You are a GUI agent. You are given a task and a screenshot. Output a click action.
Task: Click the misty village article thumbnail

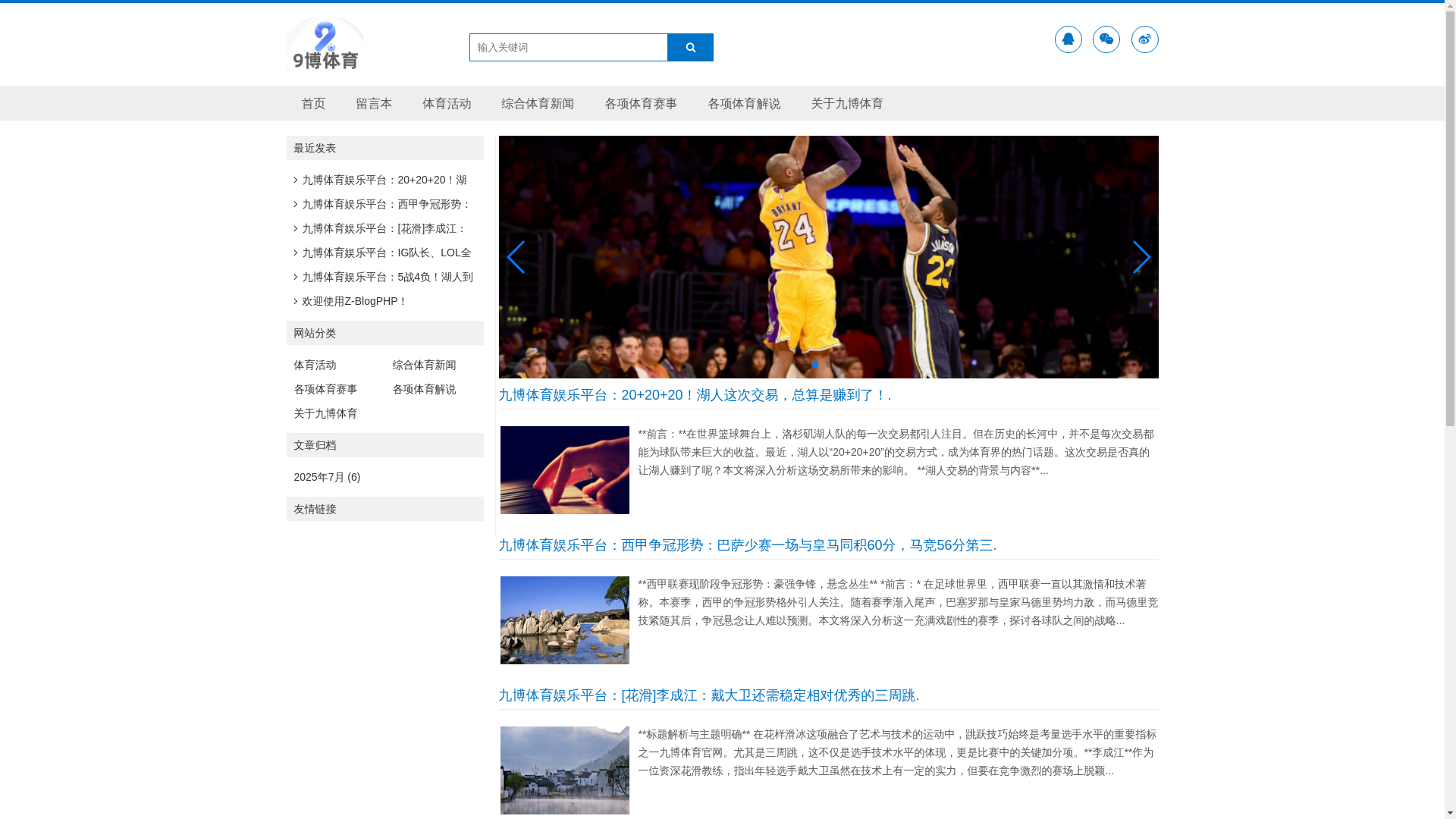tap(564, 770)
